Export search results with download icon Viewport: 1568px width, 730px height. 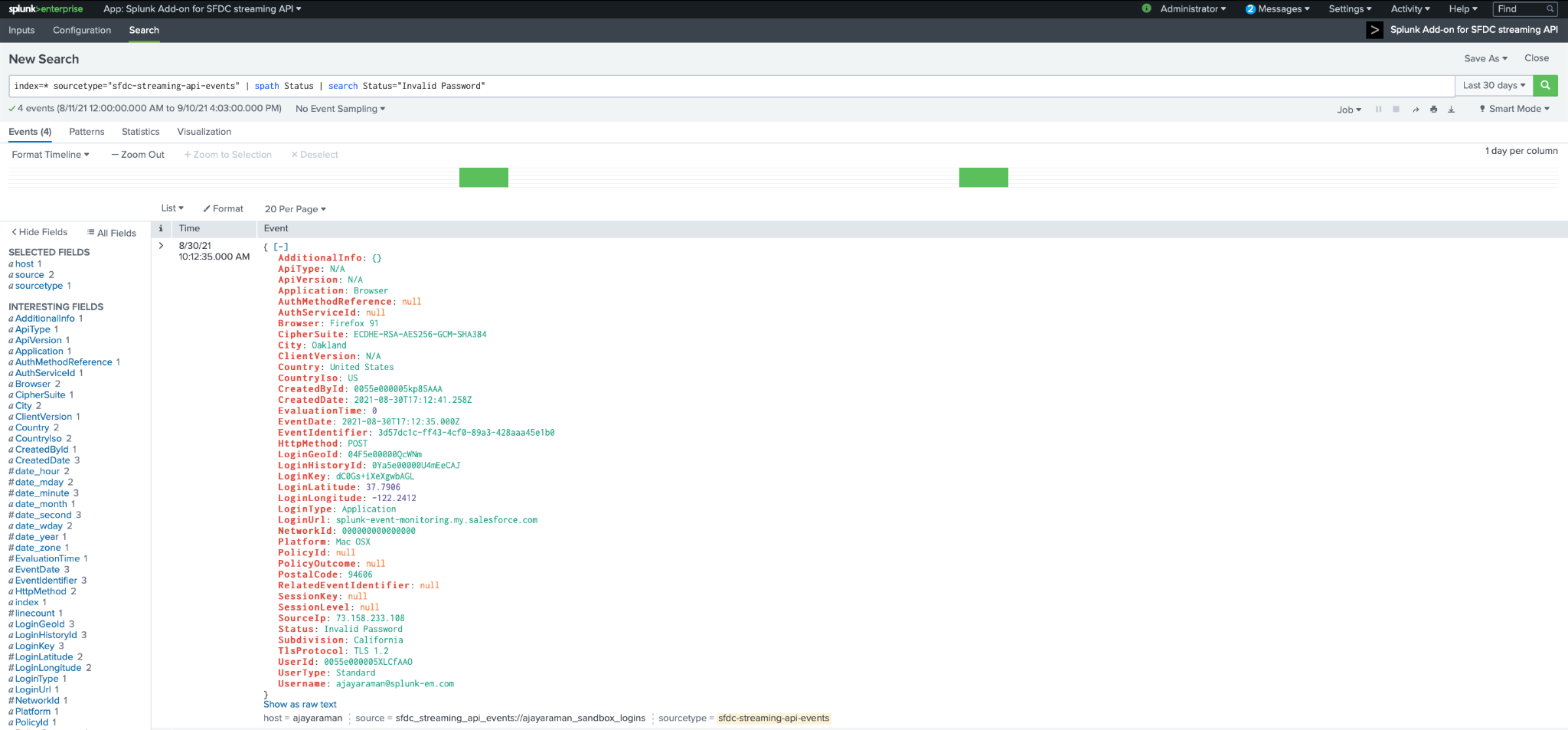1451,109
